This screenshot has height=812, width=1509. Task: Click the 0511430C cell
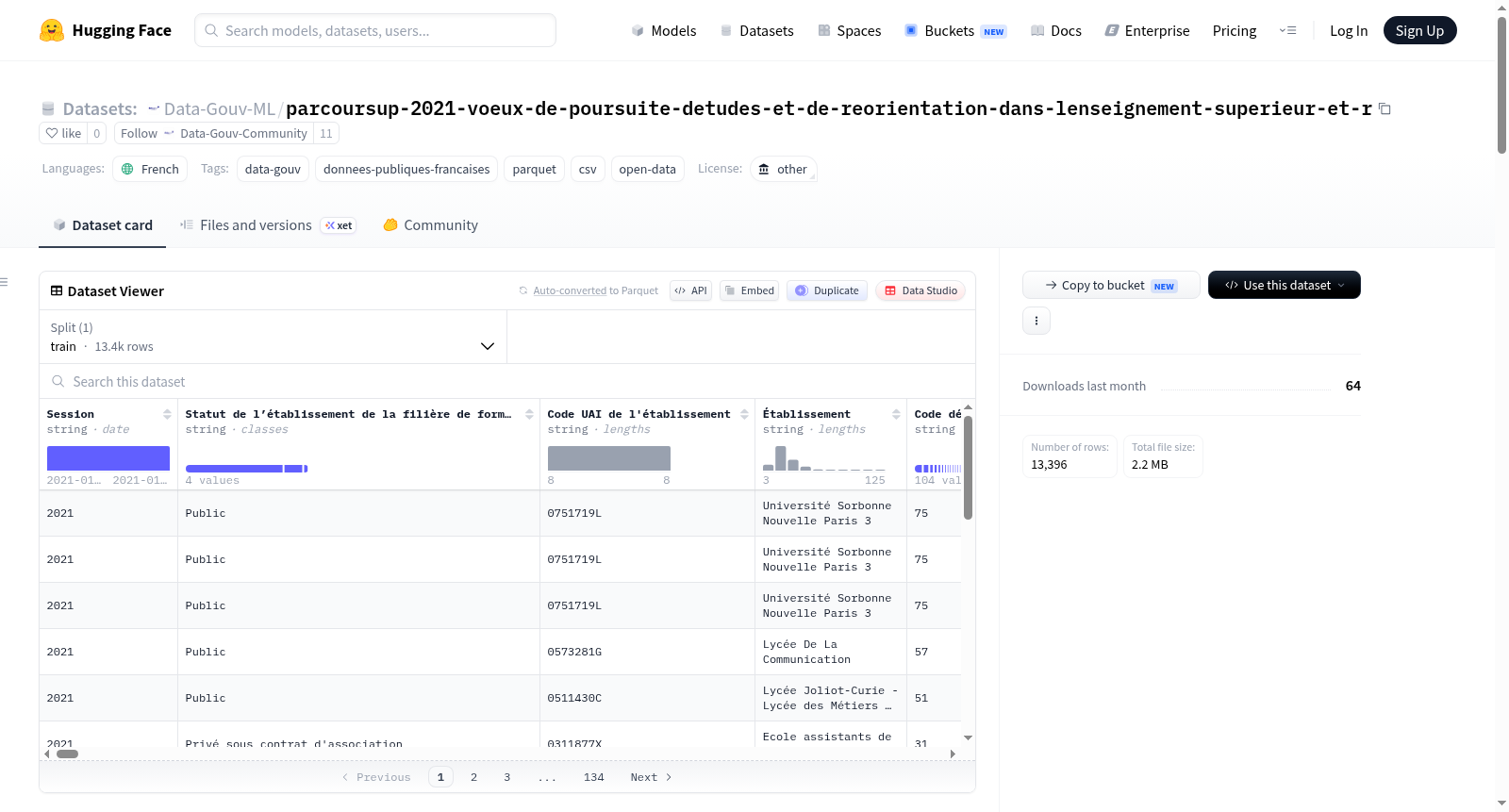[x=647, y=698]
